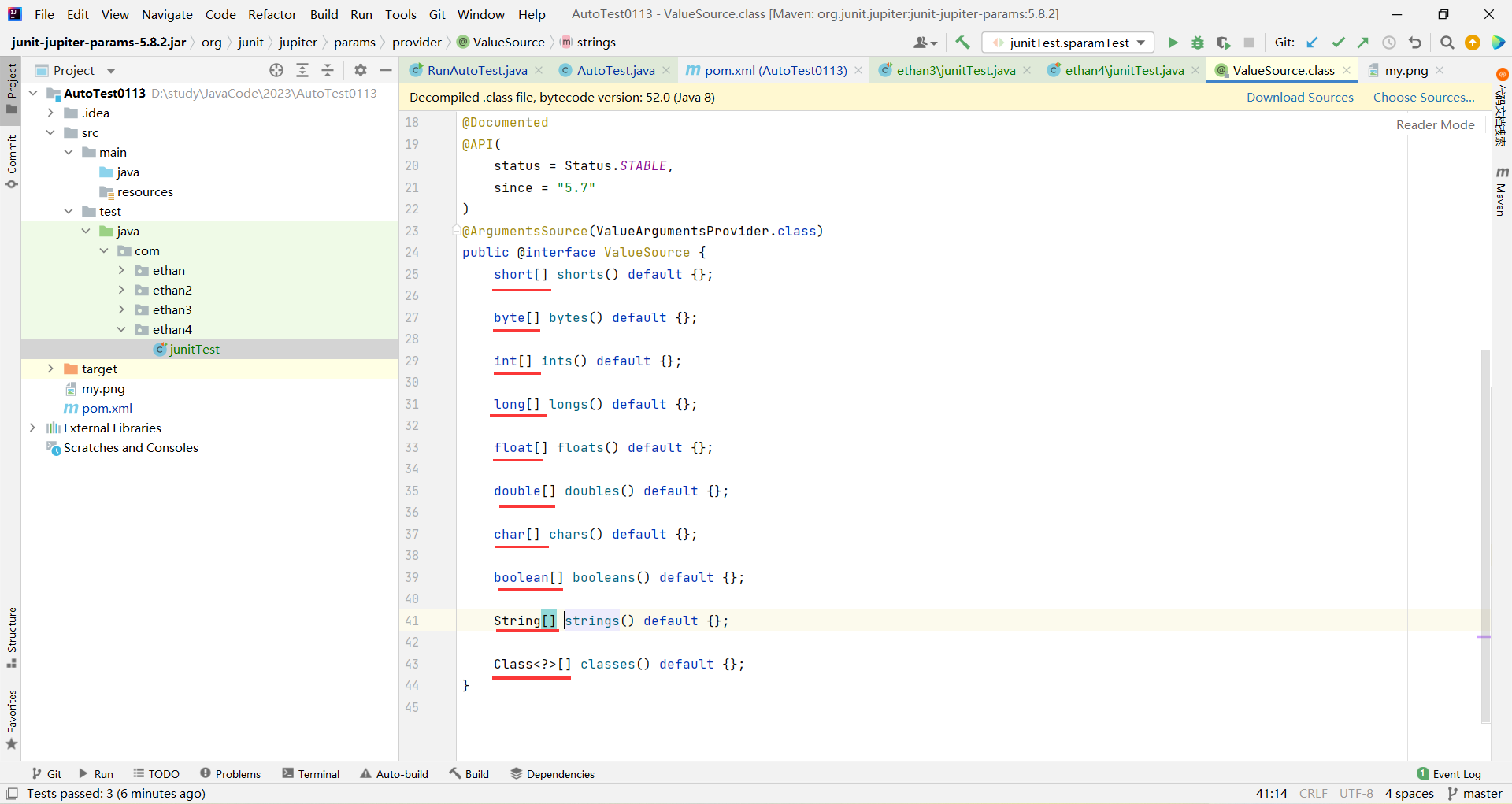Fold the ArgumentsSource annotation block
Viewport: 1512px width, 804px height.
coord(456,231)
